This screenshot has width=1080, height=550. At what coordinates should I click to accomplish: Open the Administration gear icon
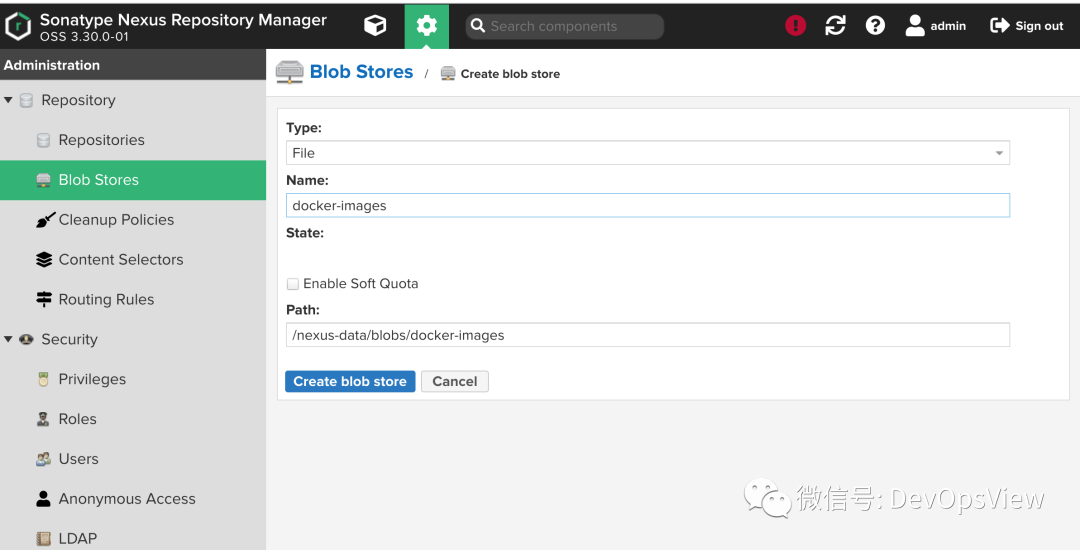click(x=426, y=26)
